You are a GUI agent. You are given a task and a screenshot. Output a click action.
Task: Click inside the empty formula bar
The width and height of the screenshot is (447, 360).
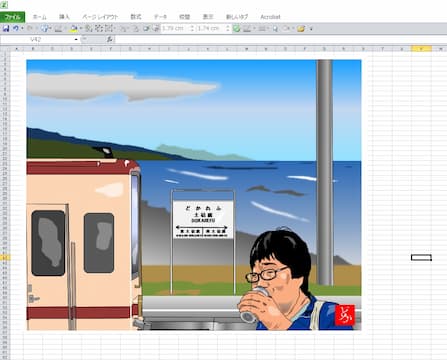tap(280, 39)
